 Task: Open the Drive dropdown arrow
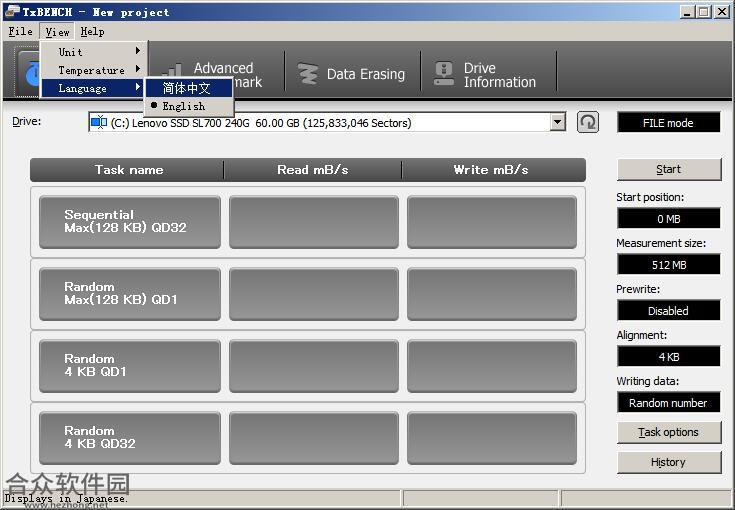pyautogui.click(x=557, y=122)
